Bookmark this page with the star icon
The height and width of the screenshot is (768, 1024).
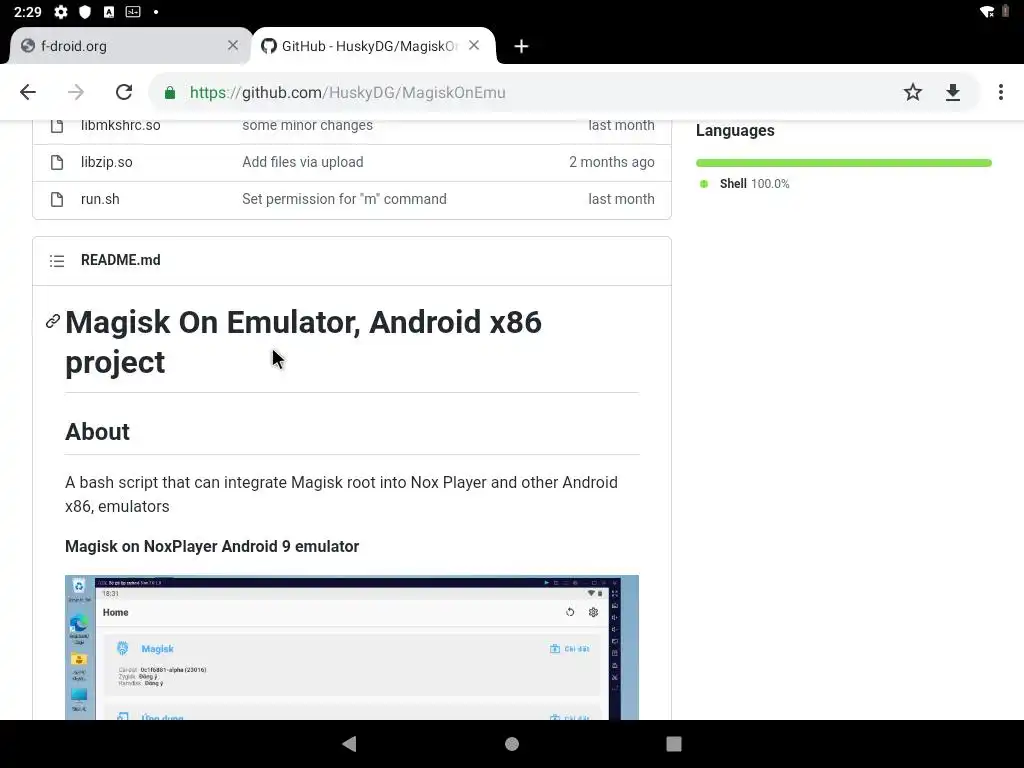(912, 92)
